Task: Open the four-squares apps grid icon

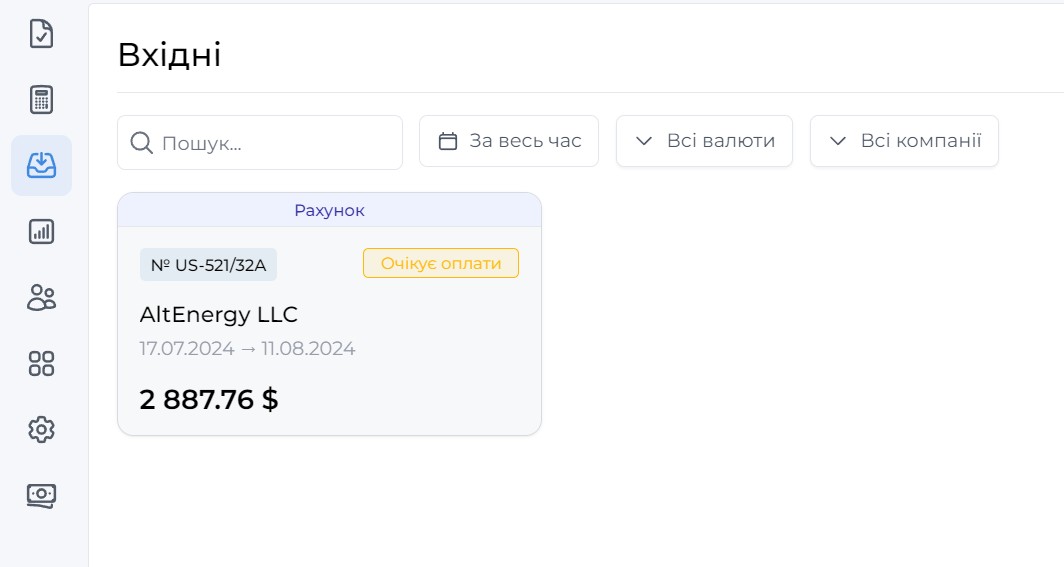Action: tap(41, 363)
